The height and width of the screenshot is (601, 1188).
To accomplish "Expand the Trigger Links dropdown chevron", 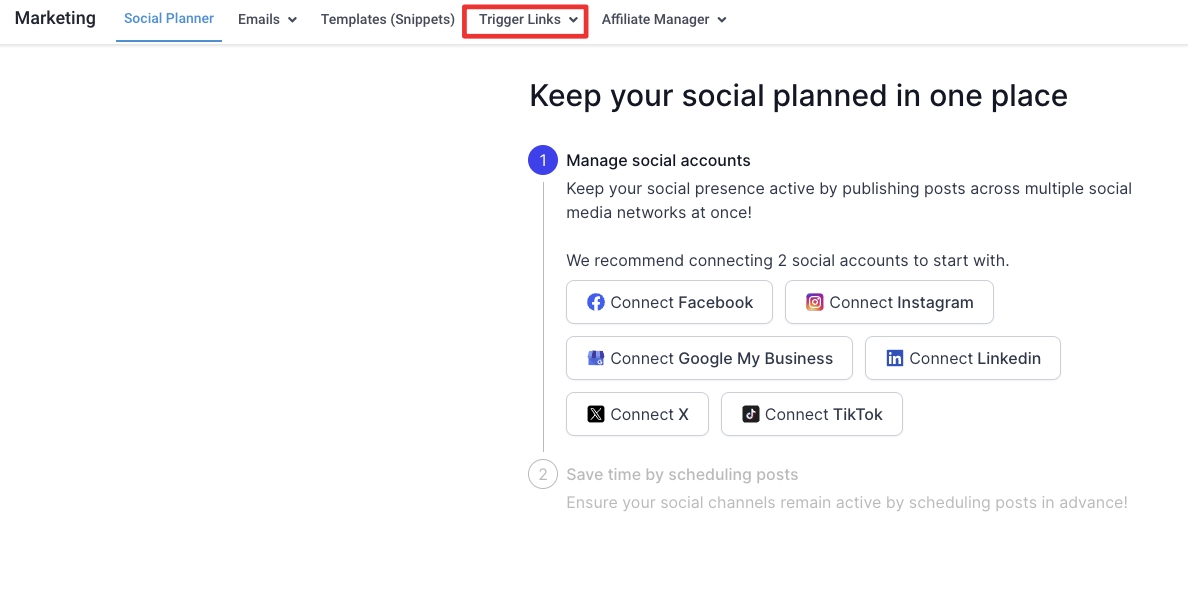I will (x=573, y=20).
